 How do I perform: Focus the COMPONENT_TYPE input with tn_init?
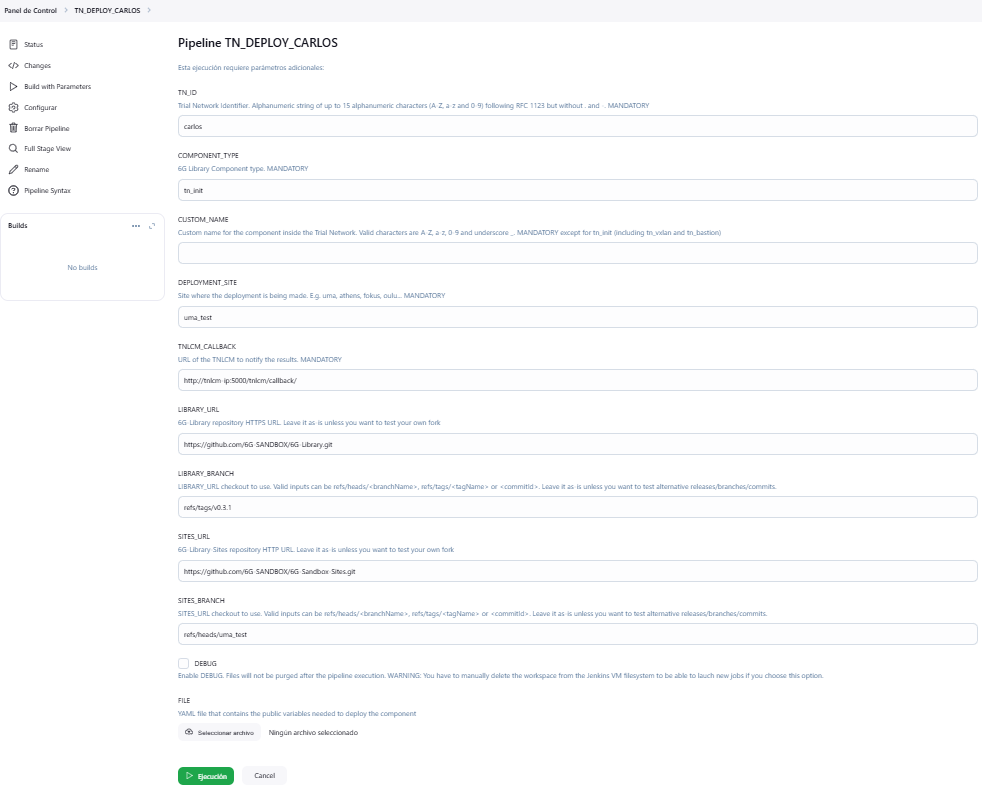click(577, 190)
